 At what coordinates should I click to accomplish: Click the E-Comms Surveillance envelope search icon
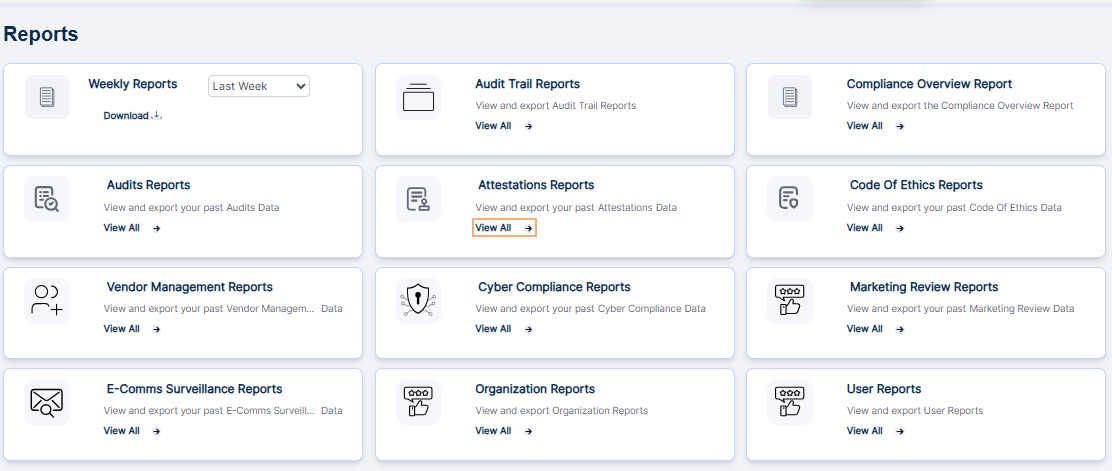47,403
